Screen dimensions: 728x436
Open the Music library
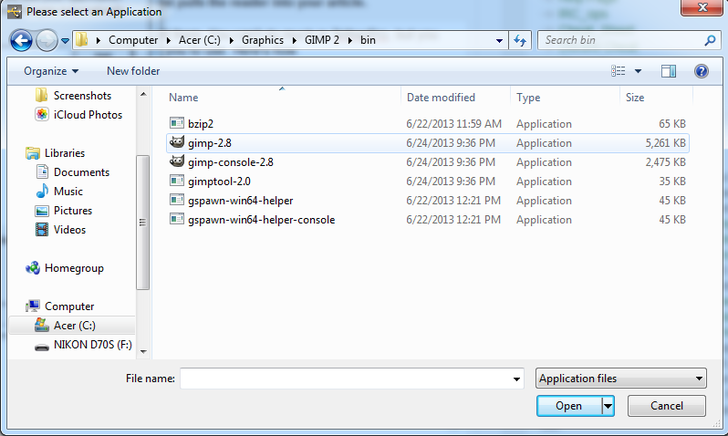59,191
